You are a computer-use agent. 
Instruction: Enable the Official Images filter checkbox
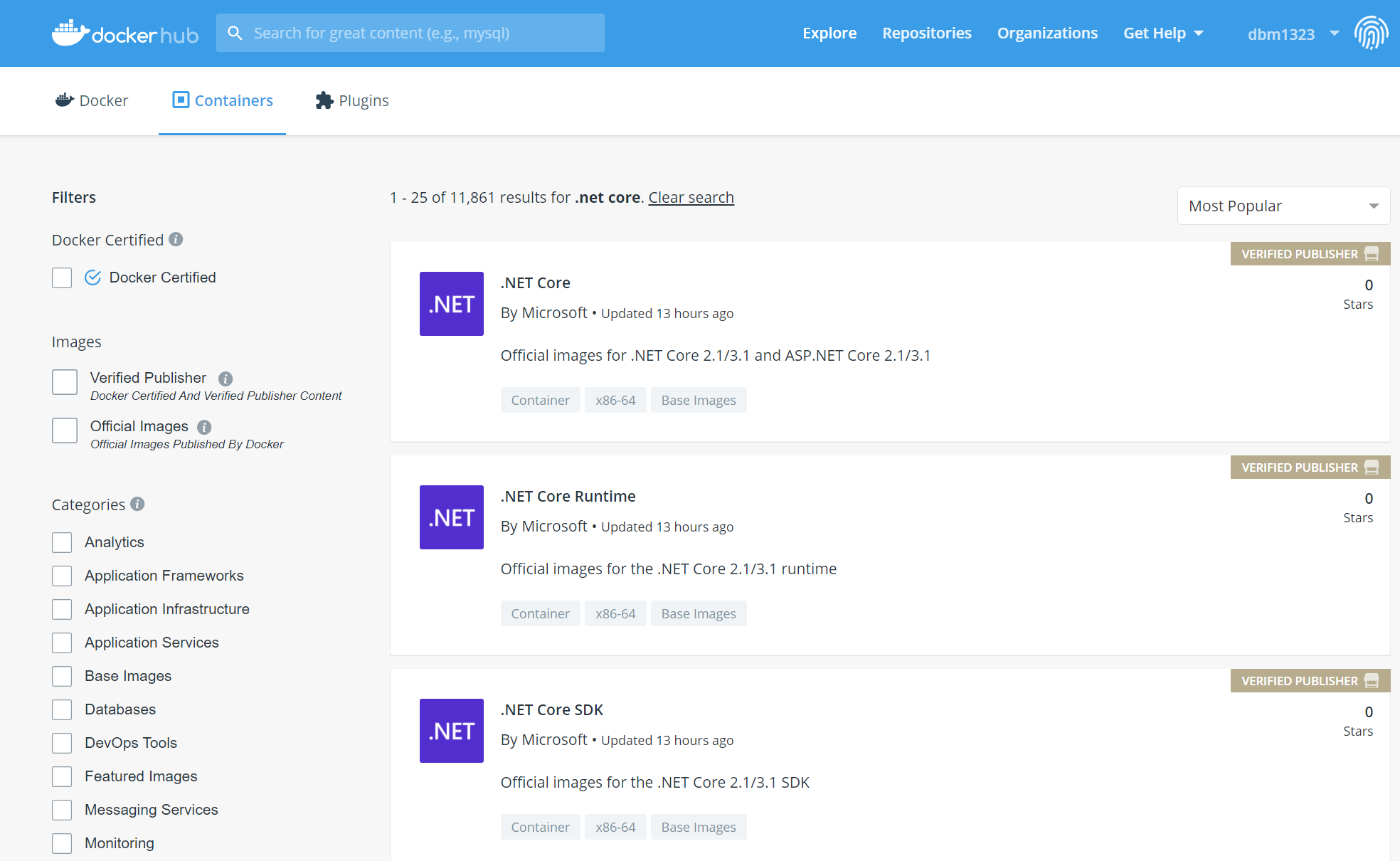tap(63, 430)
